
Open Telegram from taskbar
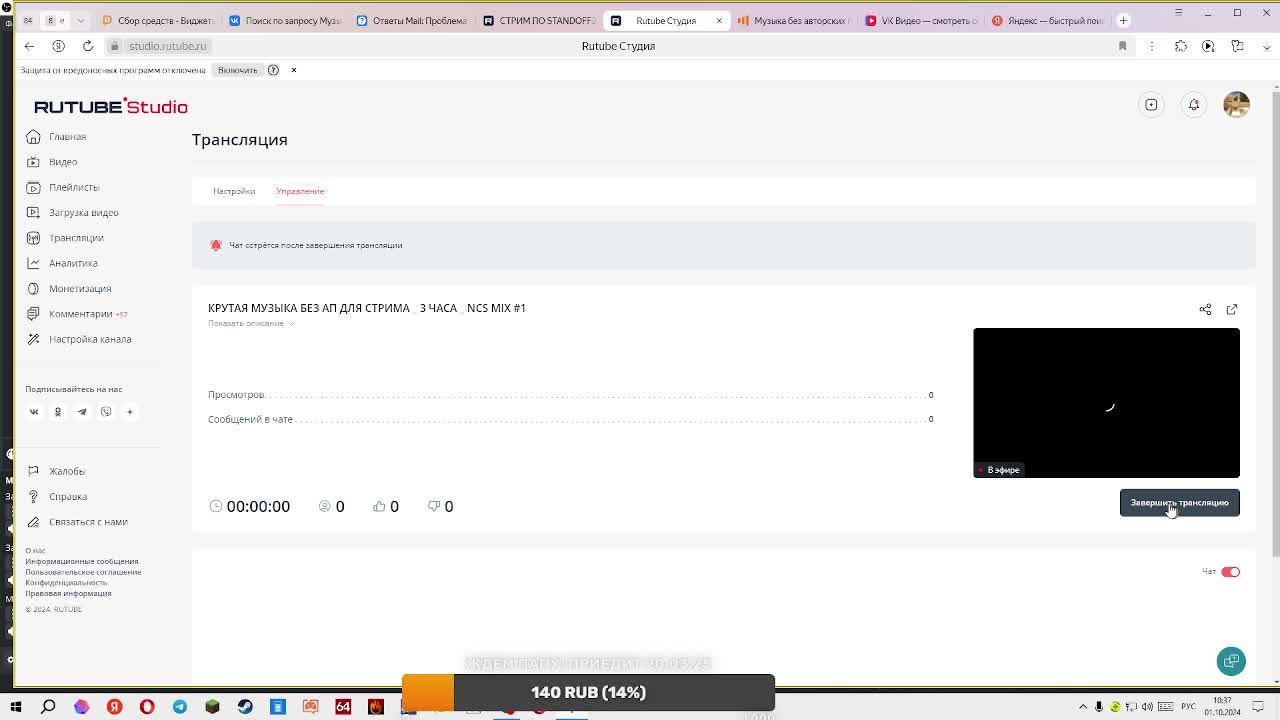click(x=180, y=707)
